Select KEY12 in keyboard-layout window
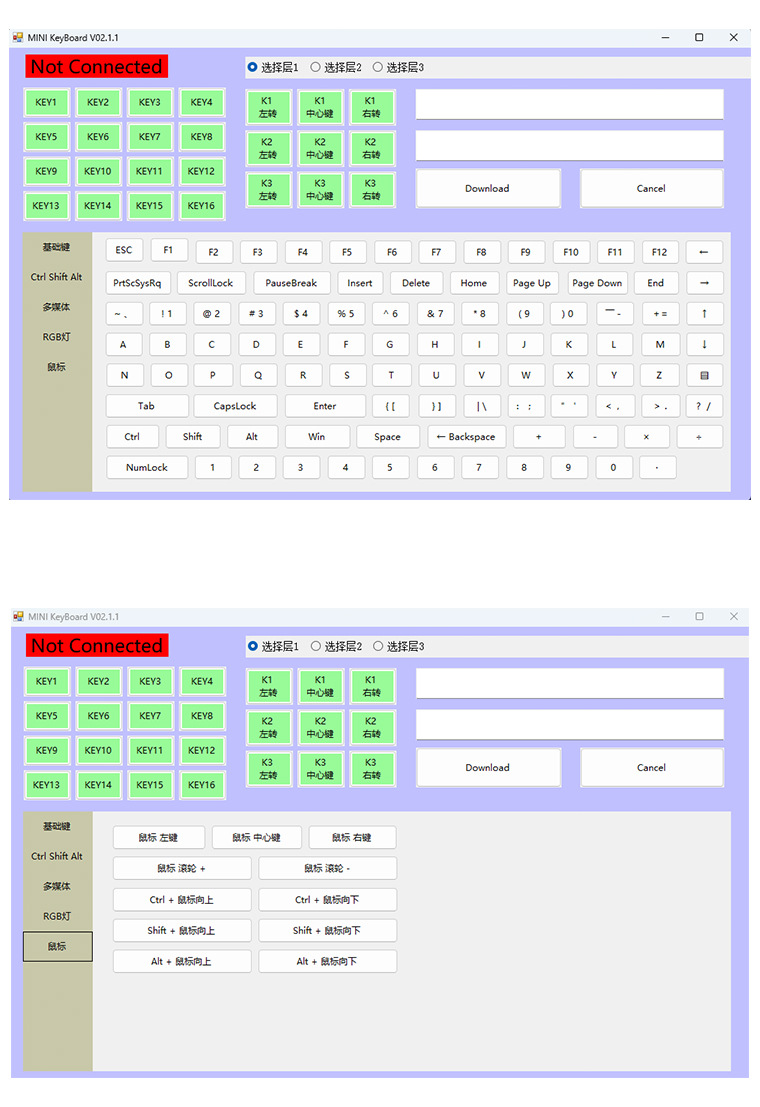The width and height of the screenshot is (760, 1107). click(x=201, y=171)
